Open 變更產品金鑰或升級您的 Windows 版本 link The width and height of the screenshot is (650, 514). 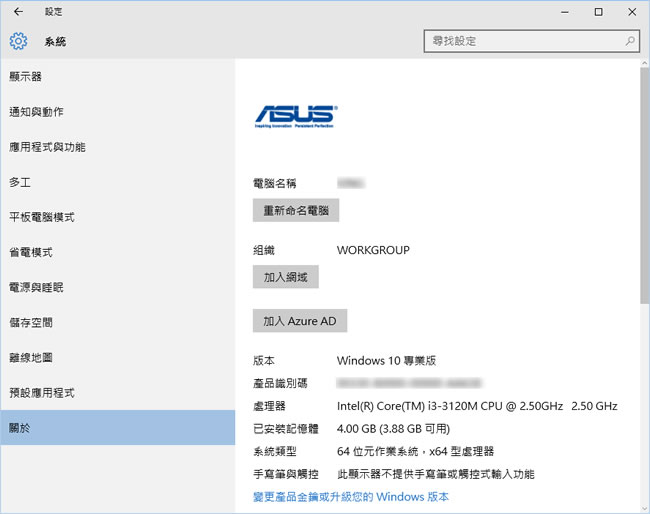pos(351,497)
